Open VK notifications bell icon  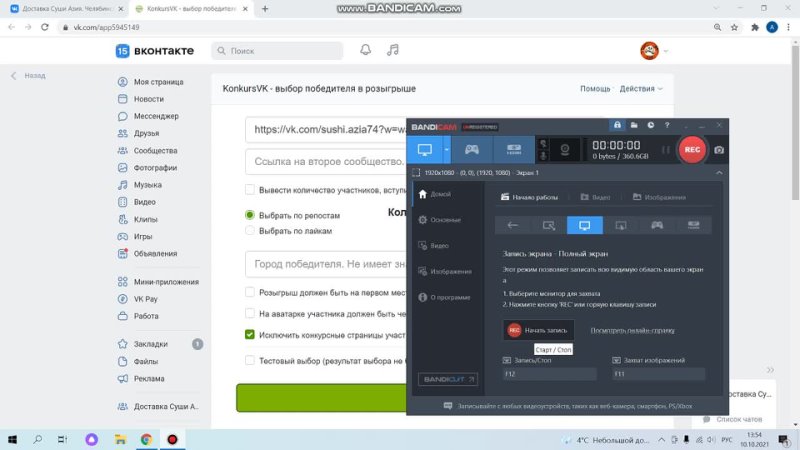point(365,50)
